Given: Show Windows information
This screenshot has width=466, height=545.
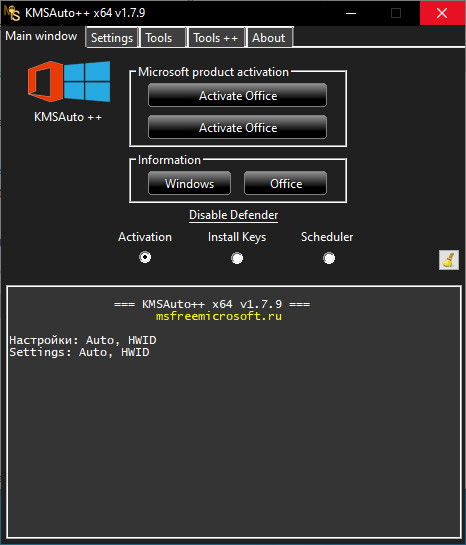Looking at the screenshot, I should point(189,183).
